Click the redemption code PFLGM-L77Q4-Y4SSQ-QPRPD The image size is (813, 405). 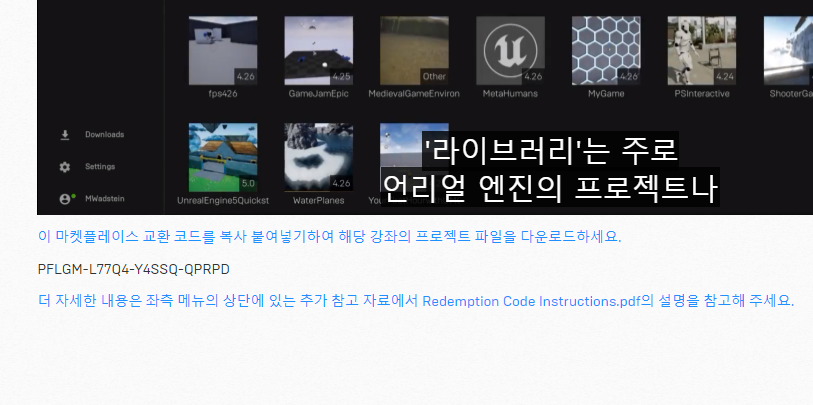(x=134, y=270)
